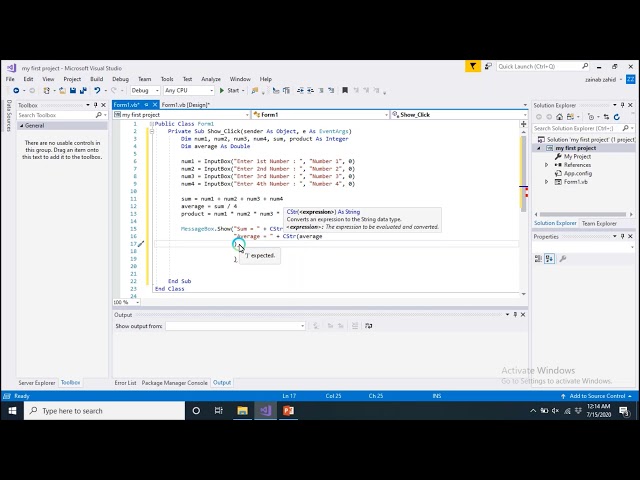This screenshot has width=640, height=480.
Task: Open the 100 % zoom dropdown
Action: pos(127,302)
